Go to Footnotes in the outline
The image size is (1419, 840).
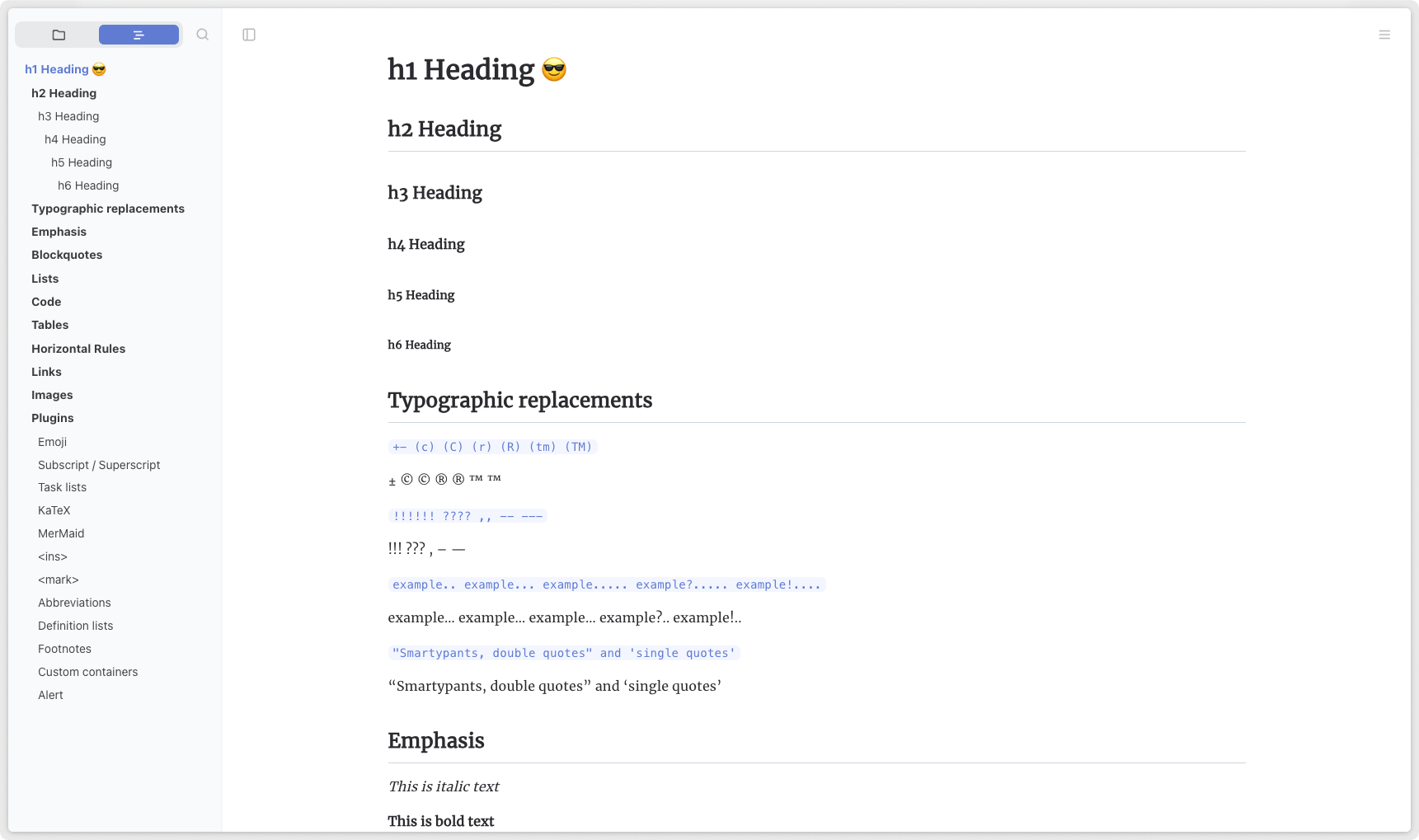[x=64, y=649]
